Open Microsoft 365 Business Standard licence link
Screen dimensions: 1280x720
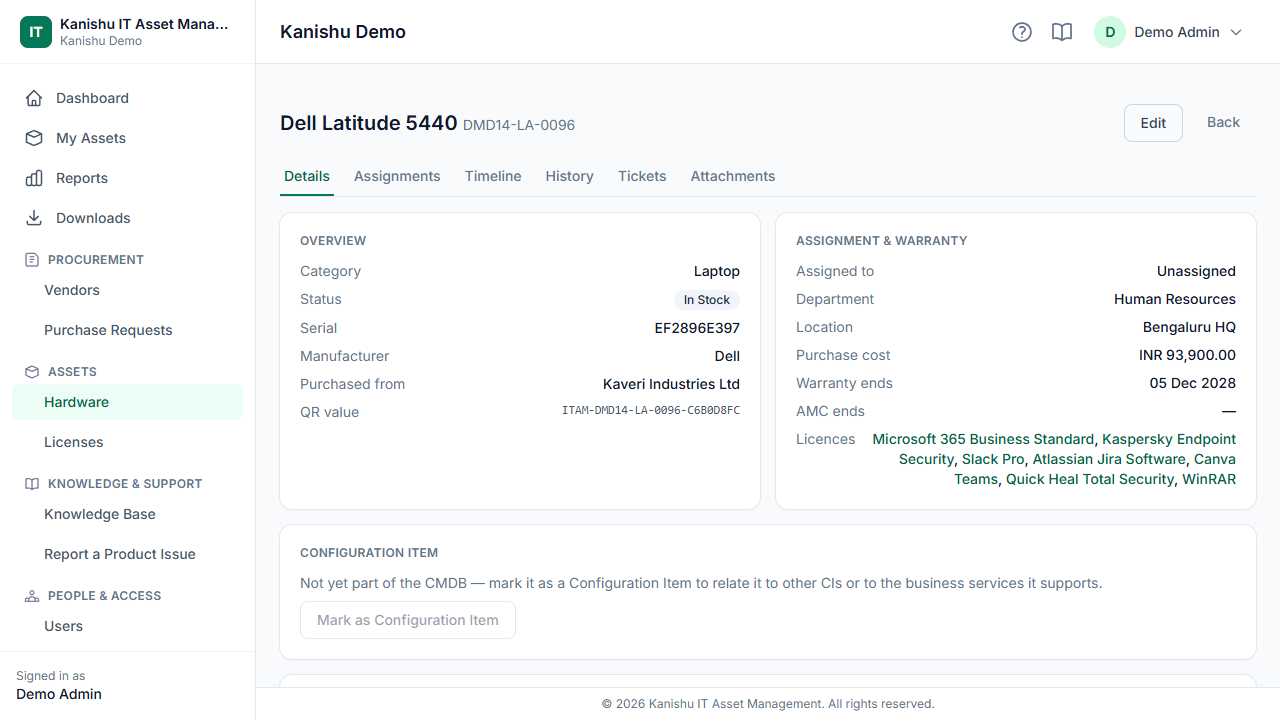click(x=983, y=439)
